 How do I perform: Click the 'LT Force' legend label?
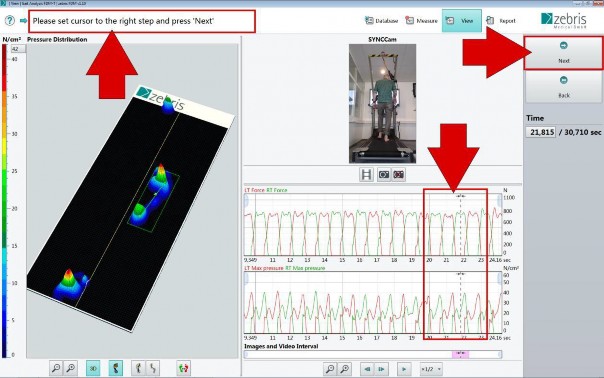pos(254,190)
